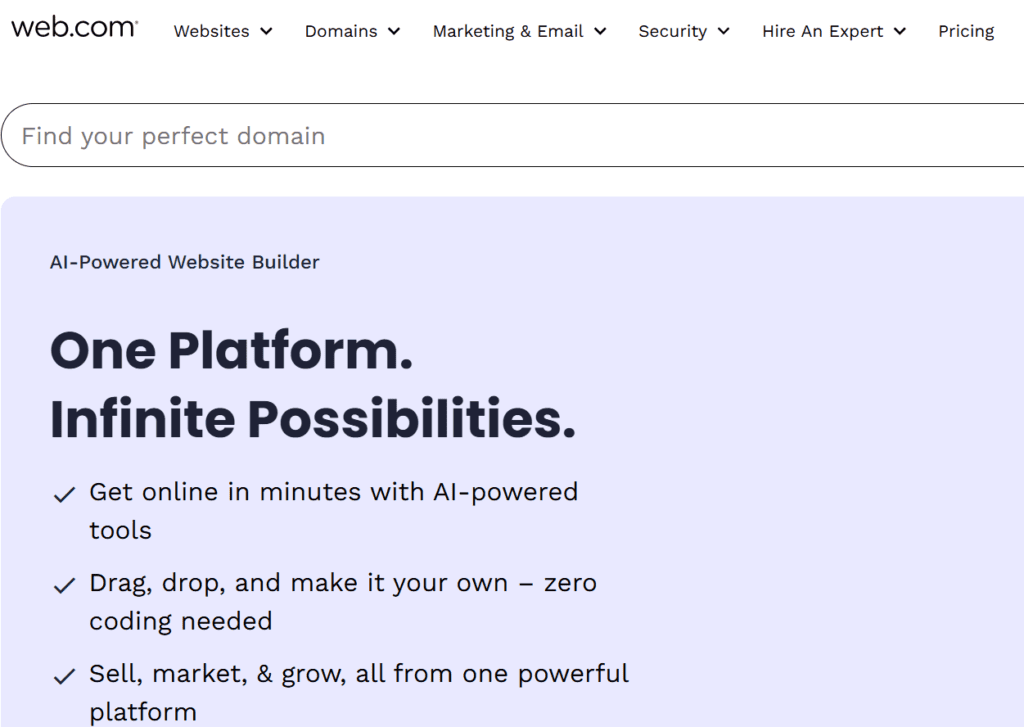The height and width of the screenshot is (727, 1024).
Task: Expand the chevron beside Domains
Action: pyautogui.click(x=394, y=31)
